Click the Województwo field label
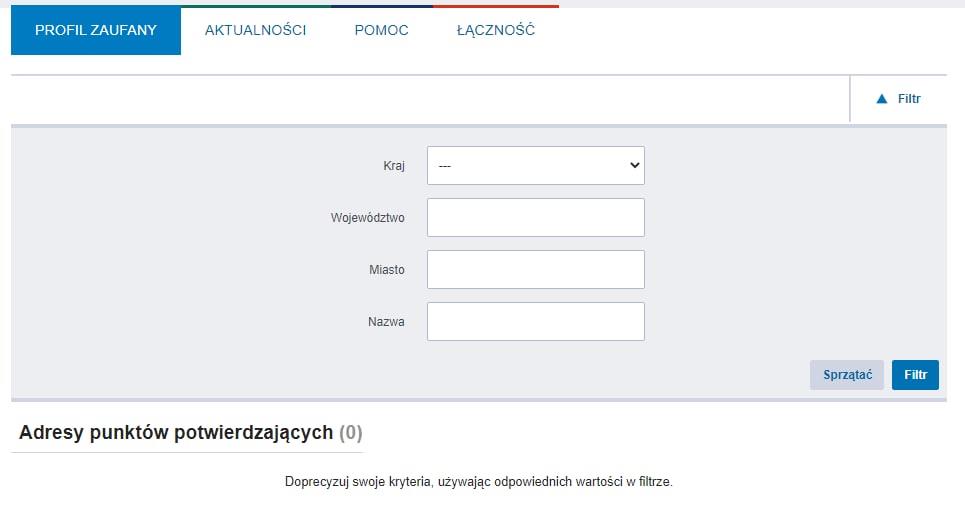965x525 pixels. click(x=367, y=218)
